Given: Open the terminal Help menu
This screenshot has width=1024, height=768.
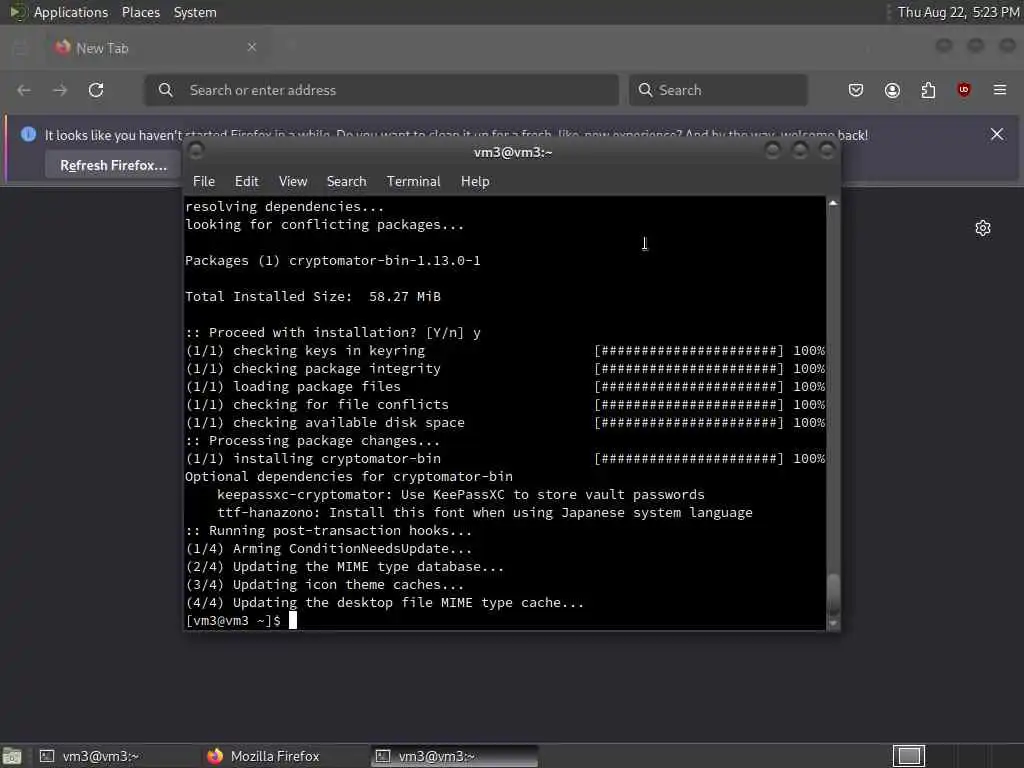Looking at the screenshot, I should (475, 182).
